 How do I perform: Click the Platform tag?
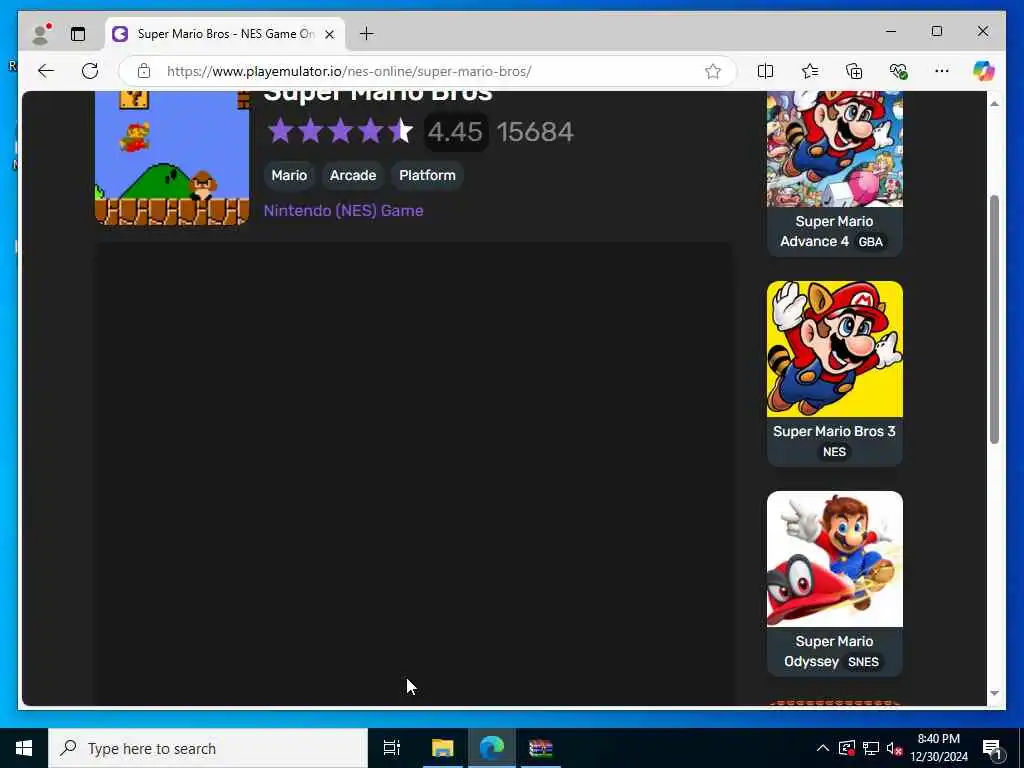[x=427, y=175]
